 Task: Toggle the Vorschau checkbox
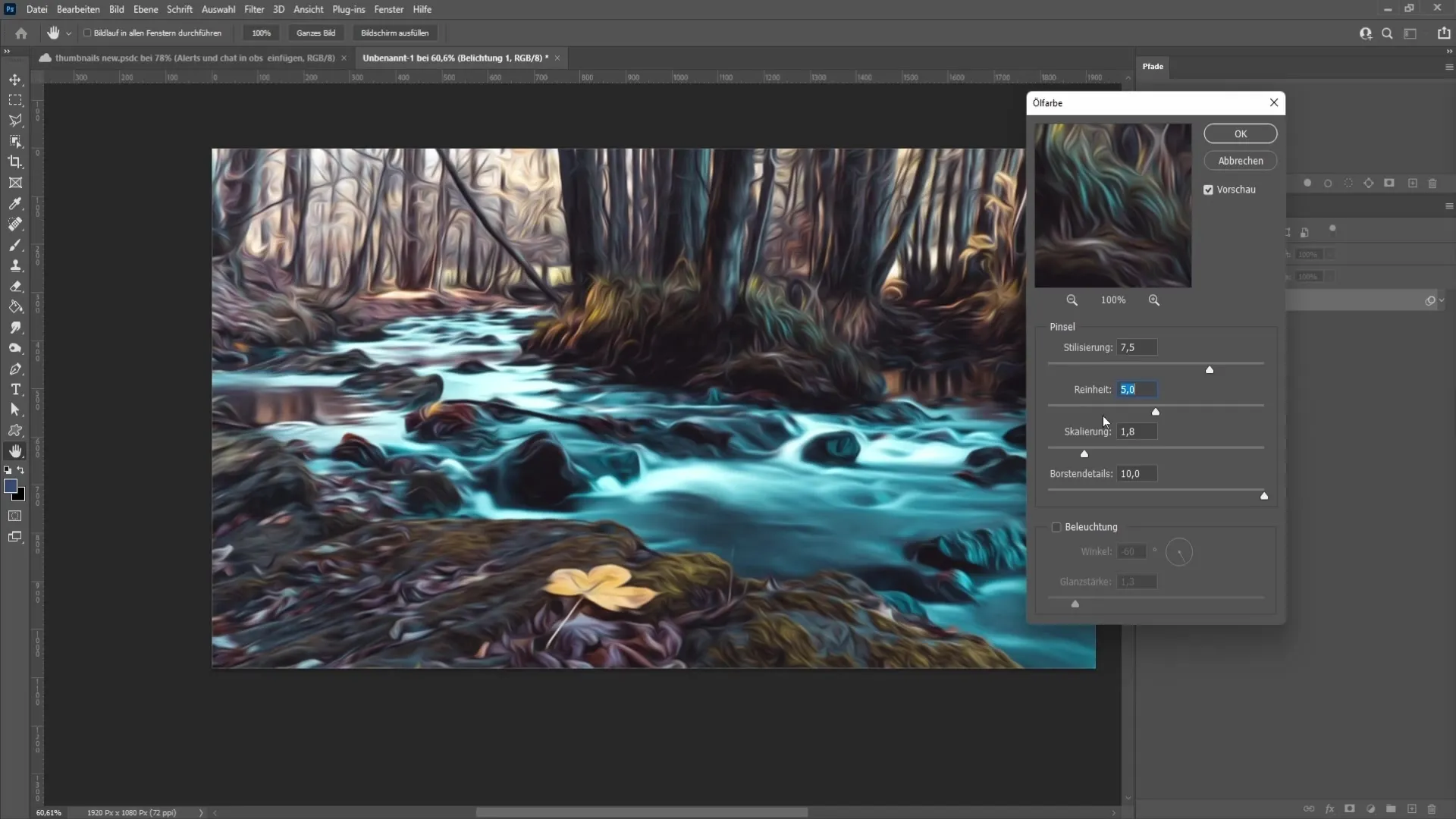1208,190
